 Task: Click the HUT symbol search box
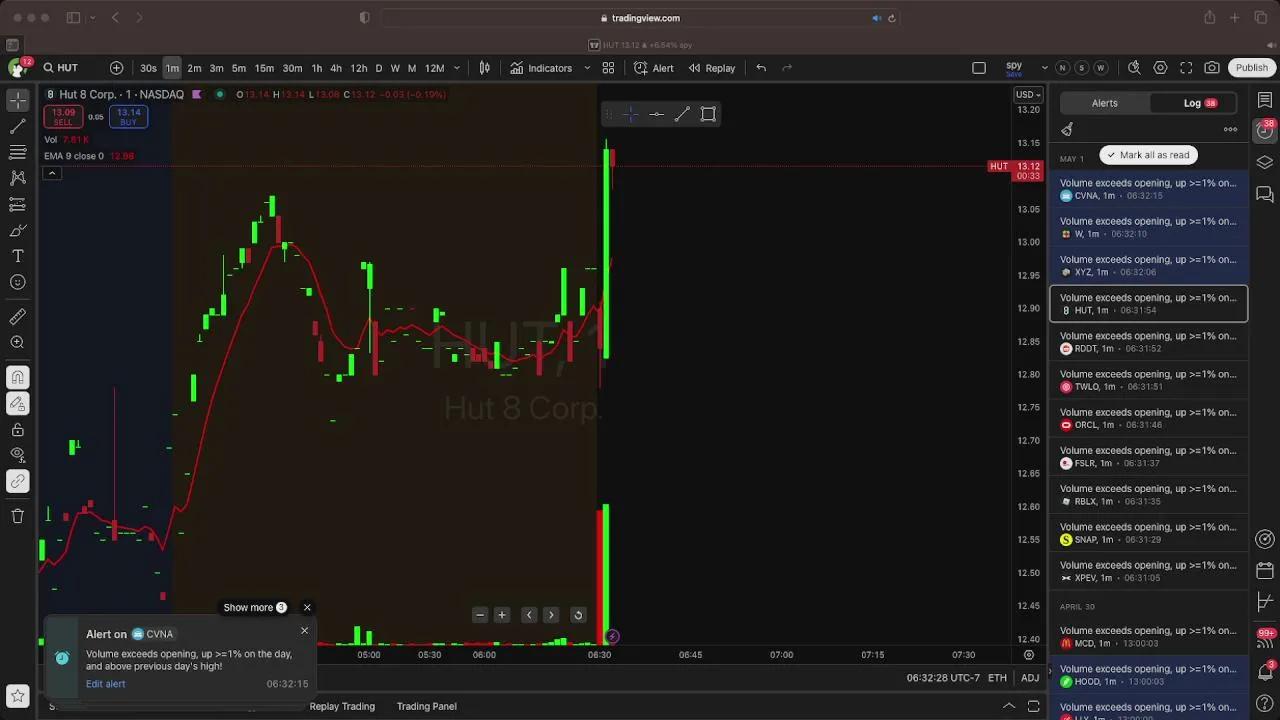coord(68,68)
